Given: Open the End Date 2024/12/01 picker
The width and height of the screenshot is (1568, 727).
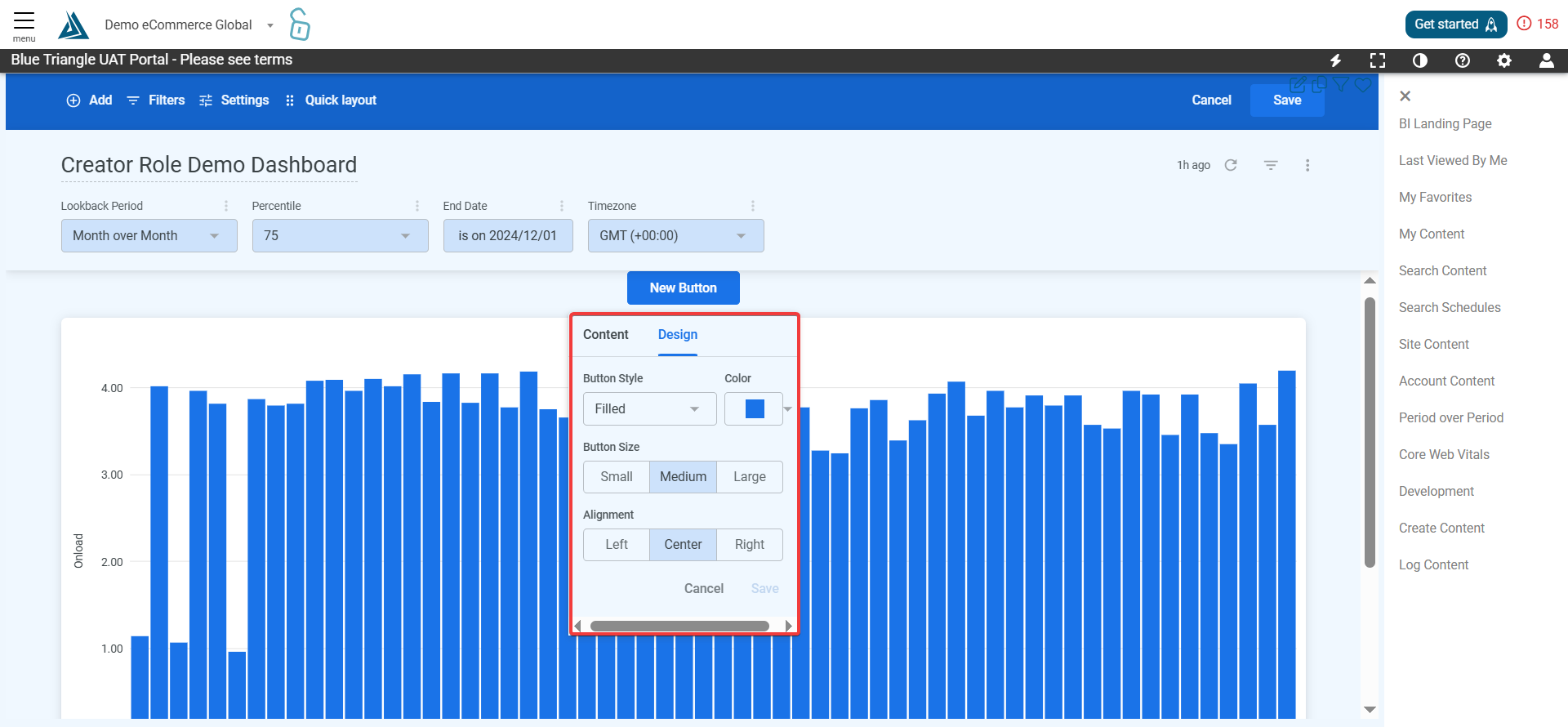Looking at the screenshot, I should 508,235.
